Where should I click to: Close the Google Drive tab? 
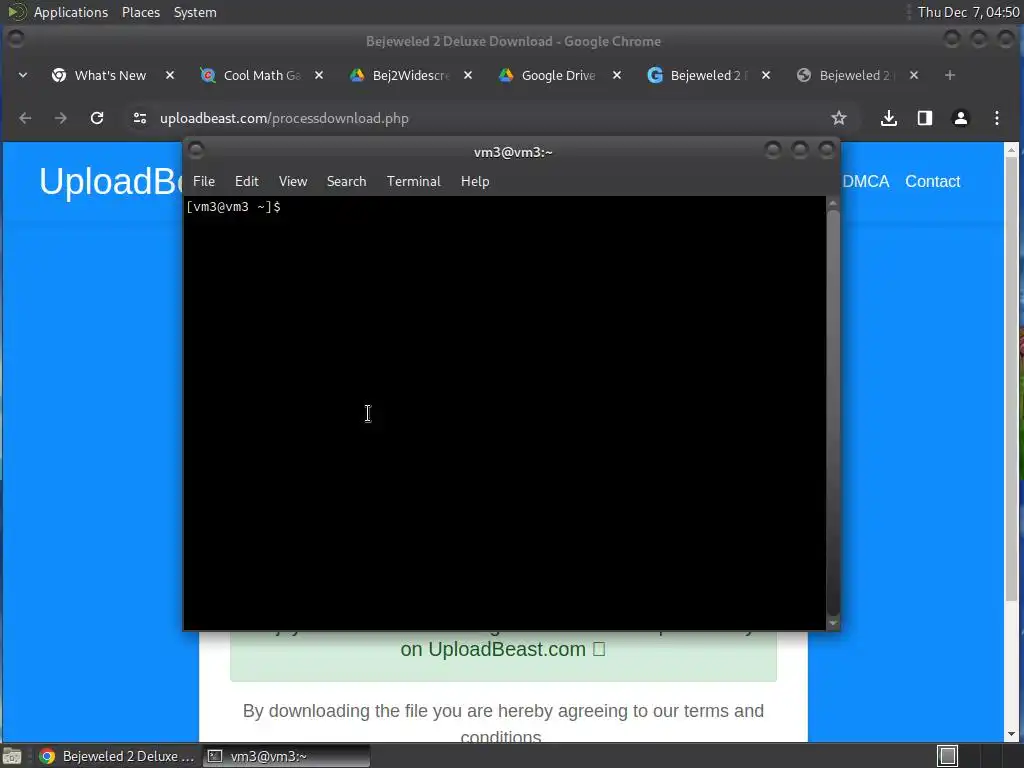coord(616,75)
